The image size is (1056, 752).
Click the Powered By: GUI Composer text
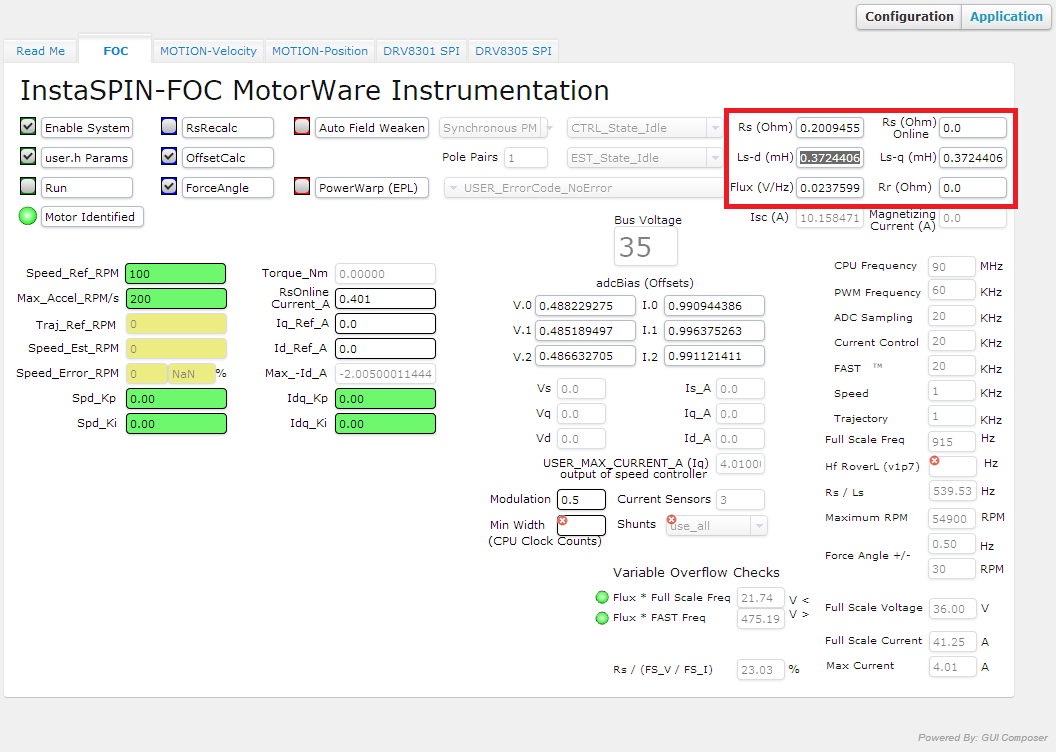[983, 738]
